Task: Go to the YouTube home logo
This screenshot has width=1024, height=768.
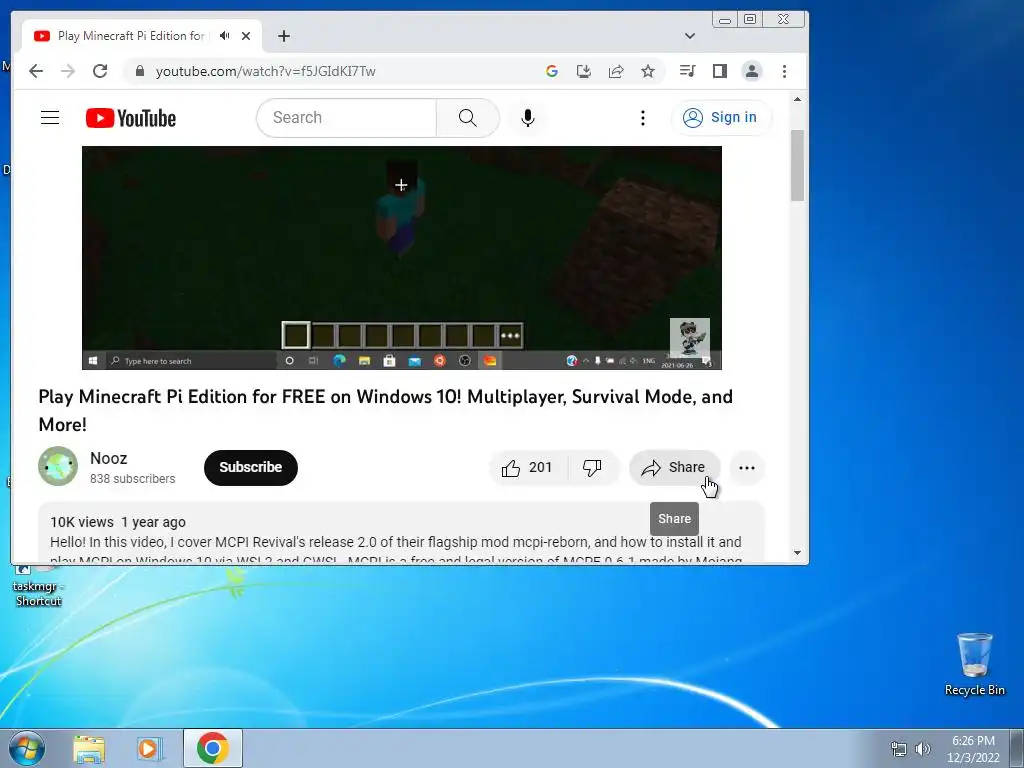Action: 131,118
